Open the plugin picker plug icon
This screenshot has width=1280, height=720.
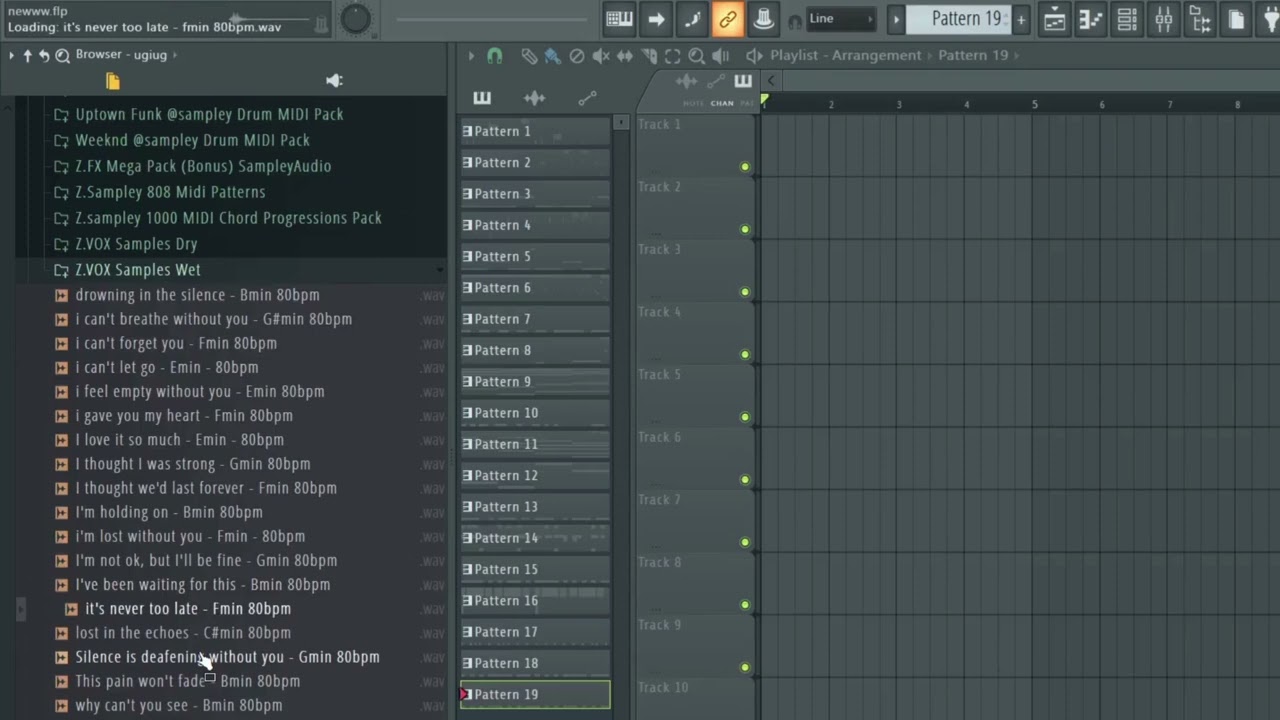point(1270,19)
